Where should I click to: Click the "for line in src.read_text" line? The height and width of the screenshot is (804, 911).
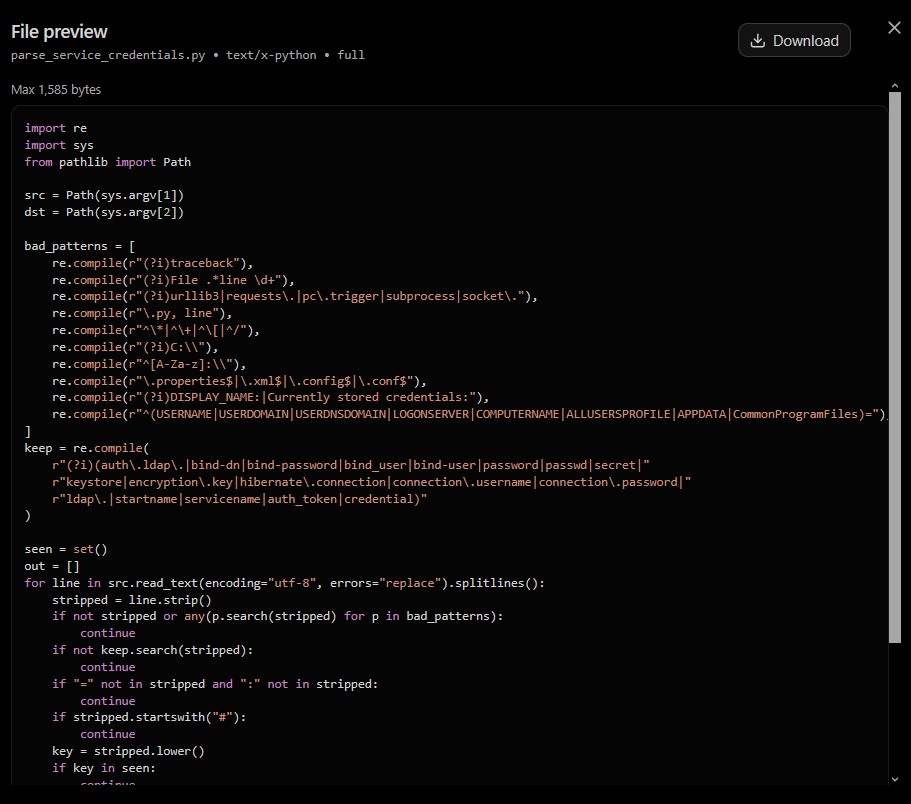click(285, 583)
